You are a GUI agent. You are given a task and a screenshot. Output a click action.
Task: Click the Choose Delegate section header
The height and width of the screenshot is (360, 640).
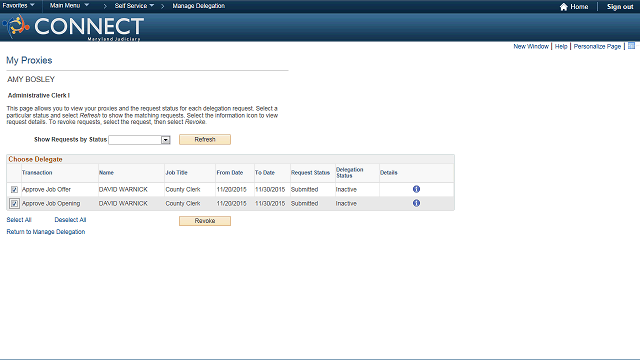[36, 159]
